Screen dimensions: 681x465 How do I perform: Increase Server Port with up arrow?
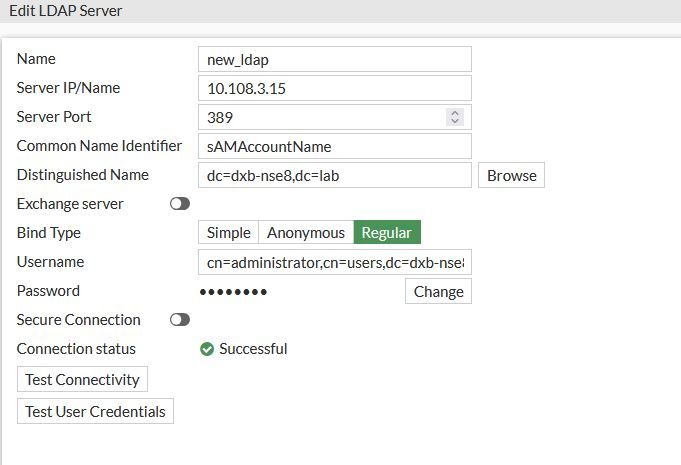(x=456, y=113)
